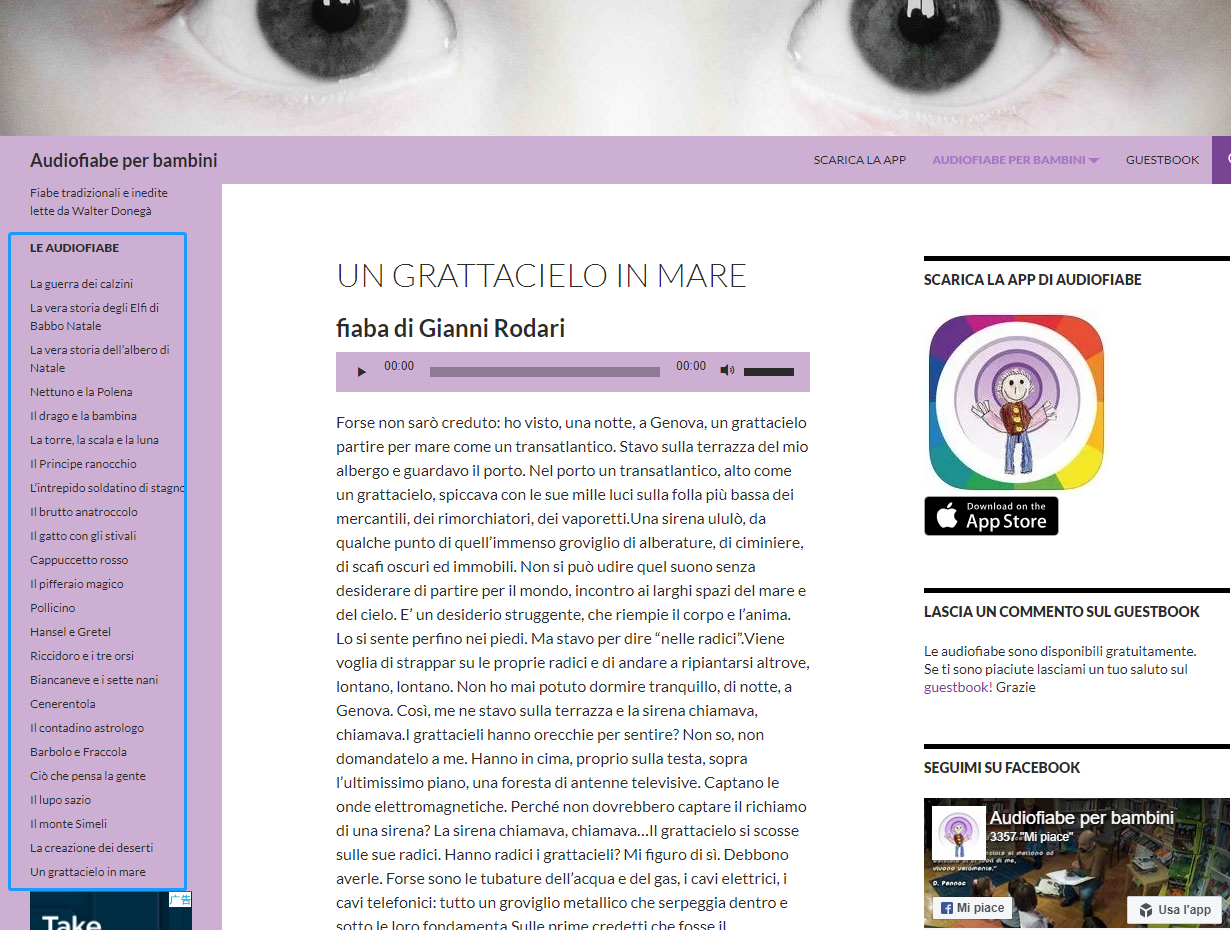Open Biancaneve e i sette nani
The height and width of the screenshot is (930, 1231).
94,680
